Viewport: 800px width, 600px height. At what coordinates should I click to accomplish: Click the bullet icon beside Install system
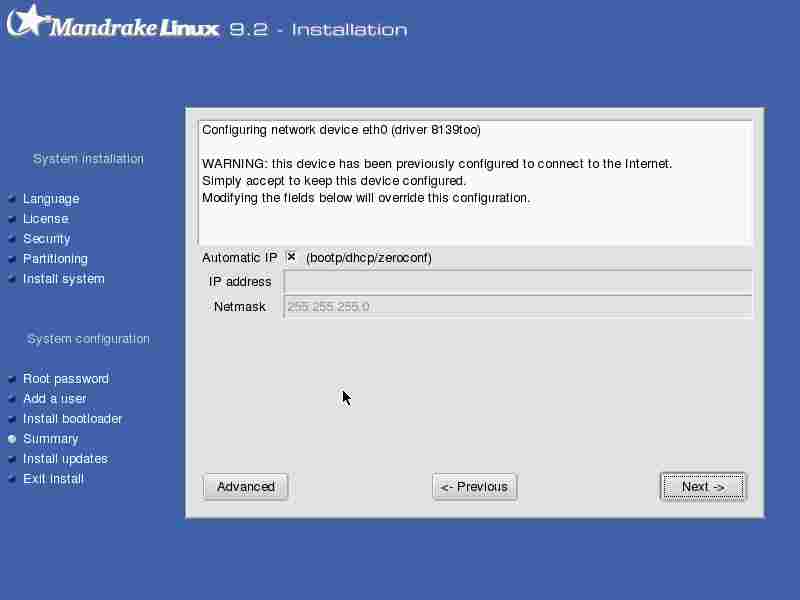[12, 279]
